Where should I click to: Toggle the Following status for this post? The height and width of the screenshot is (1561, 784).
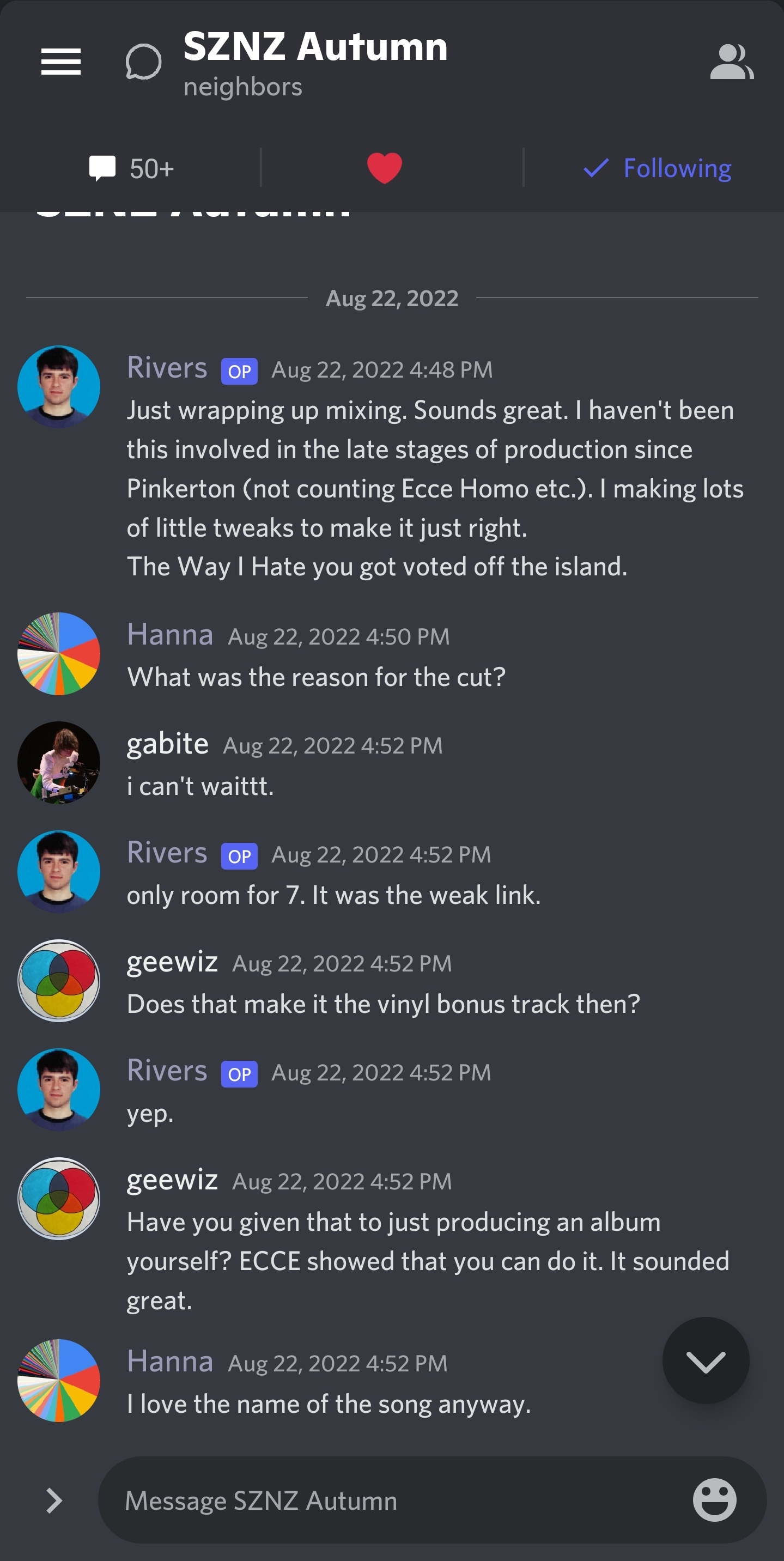pyautogui.click(x=658, y=168)
